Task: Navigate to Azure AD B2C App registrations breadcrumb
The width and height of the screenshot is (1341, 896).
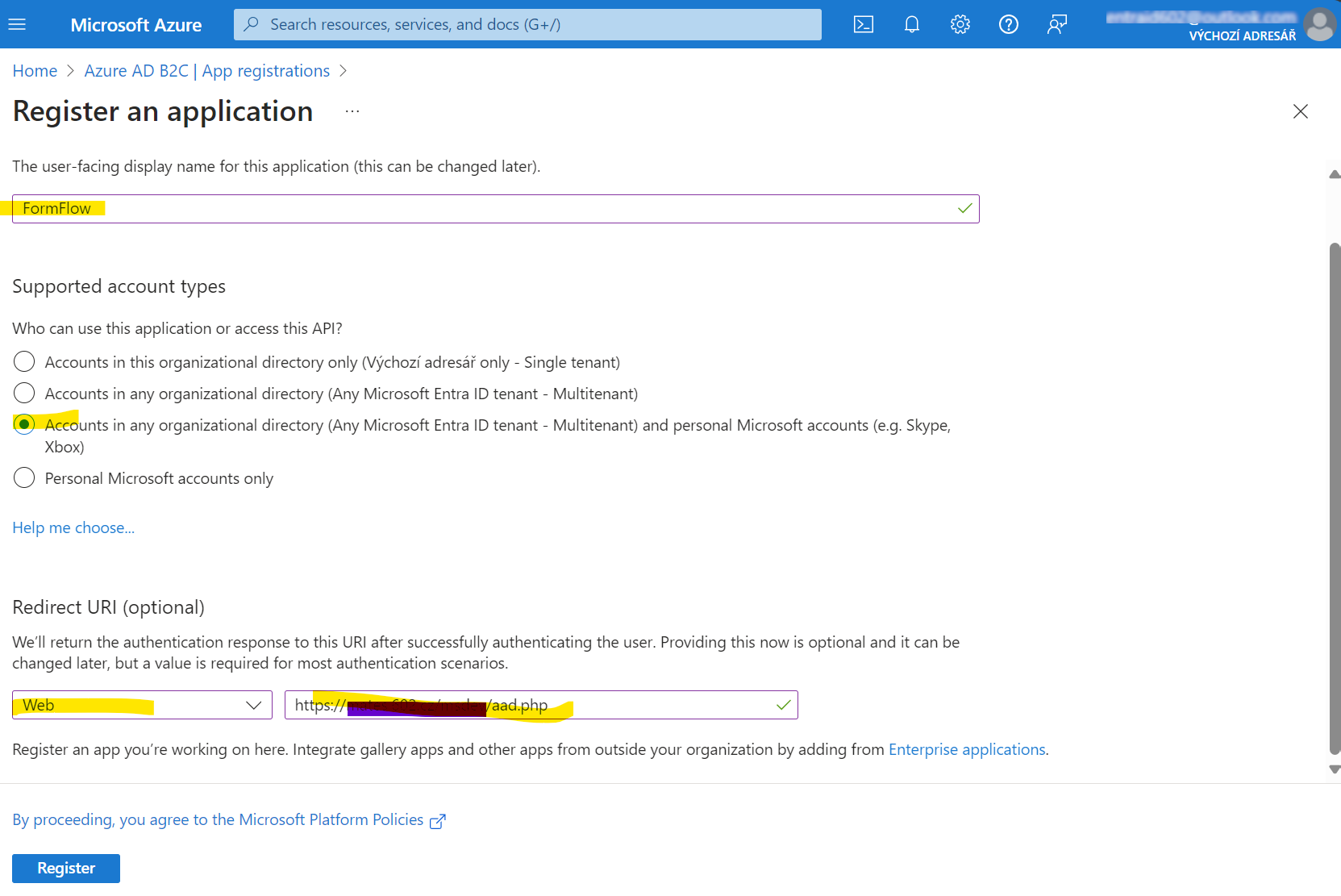Action: (206, 71)
